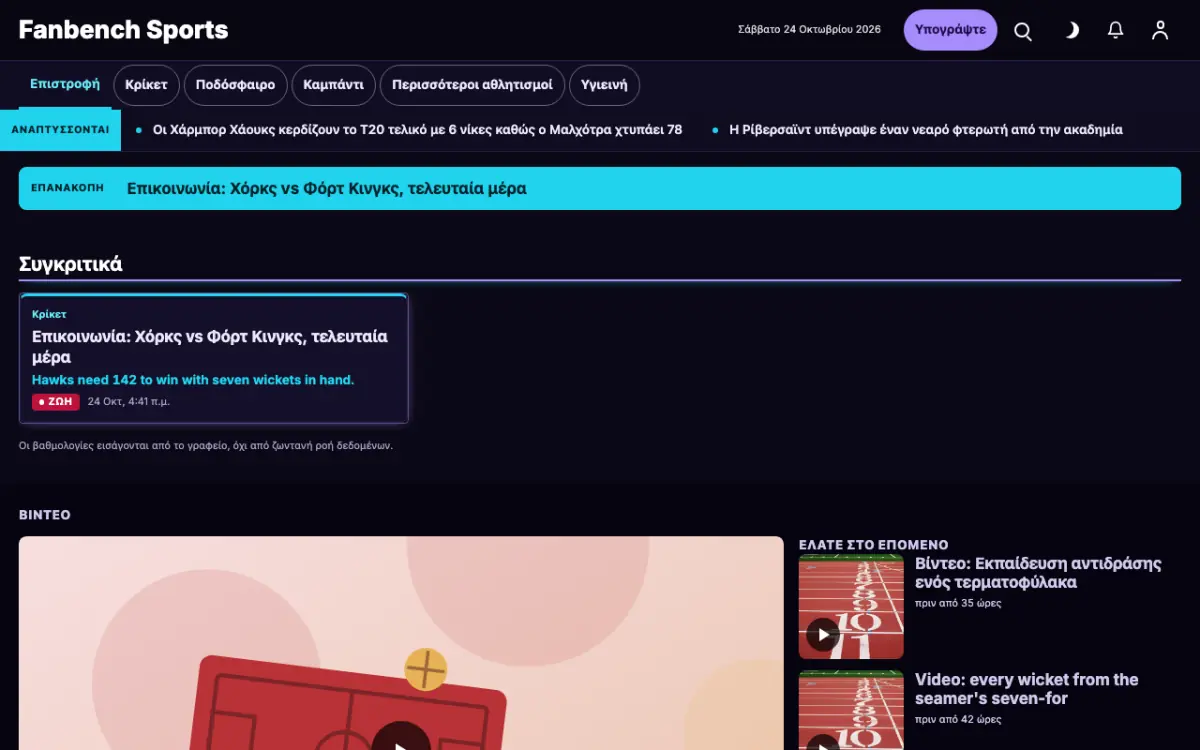Open the ΕΠΑΝΑΚΟΠΗ breaking banner headline
The width and height of the screenshot is (1200, 750).
pyautogui.click(x=327, y=188)
